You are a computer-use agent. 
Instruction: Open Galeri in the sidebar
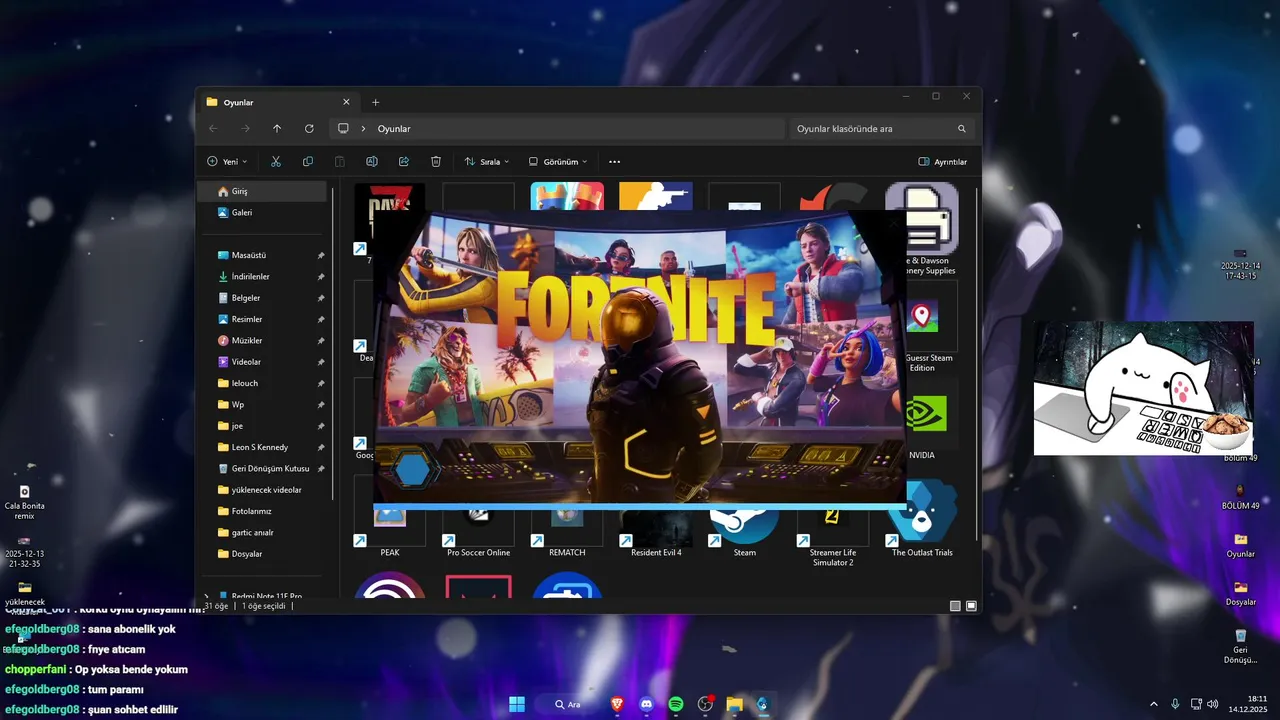tap(263, 212)
